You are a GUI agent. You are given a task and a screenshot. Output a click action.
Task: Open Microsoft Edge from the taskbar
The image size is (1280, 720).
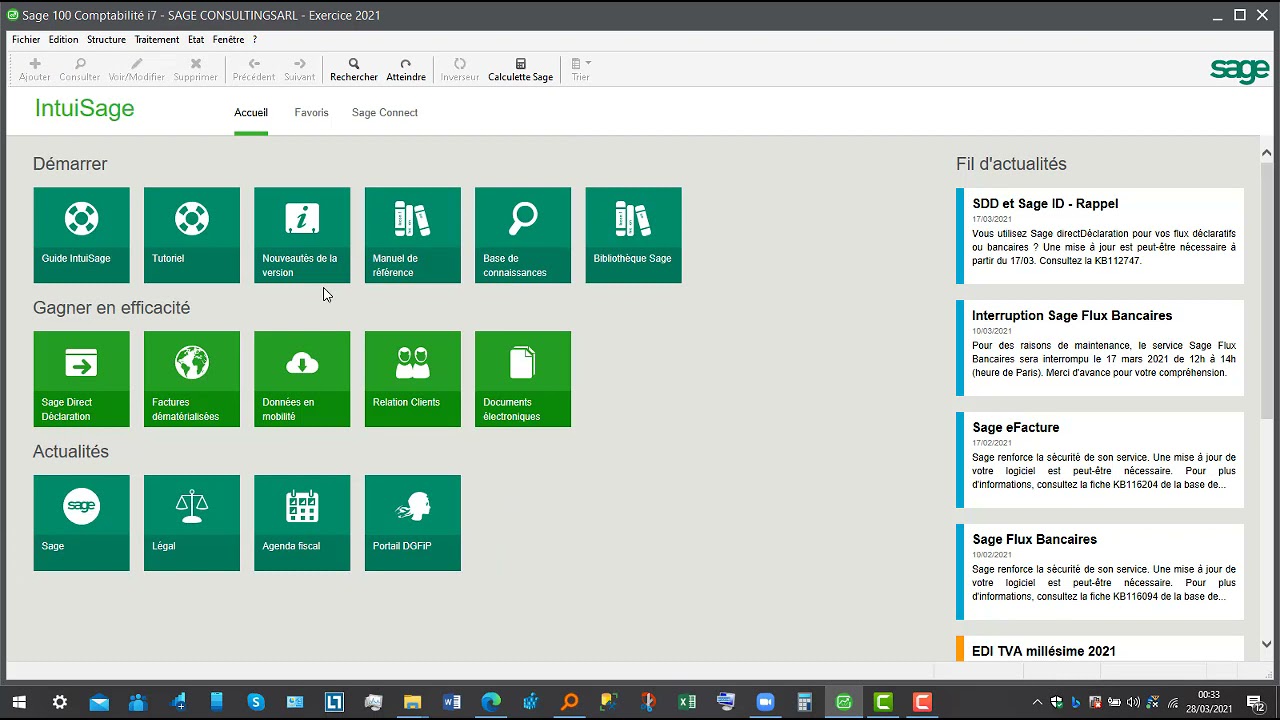[491, 702]
